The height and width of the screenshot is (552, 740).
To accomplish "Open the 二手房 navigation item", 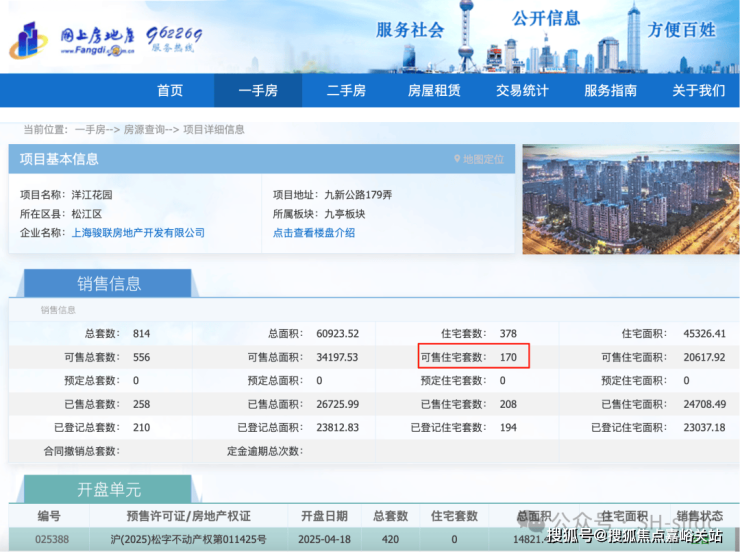I will [x=346, y=90].
